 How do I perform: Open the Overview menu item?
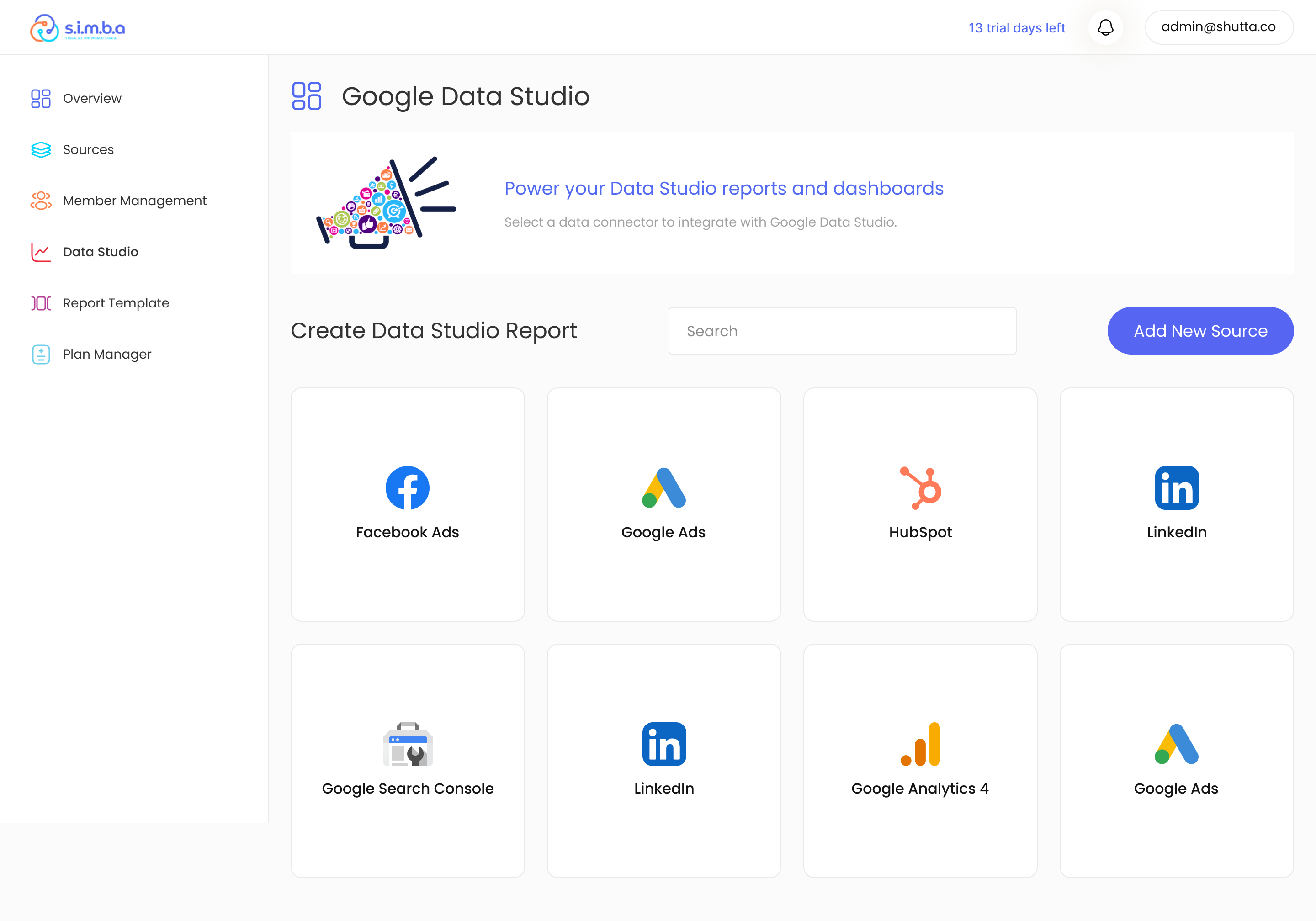pyautogui.click(x=92, y=99)
